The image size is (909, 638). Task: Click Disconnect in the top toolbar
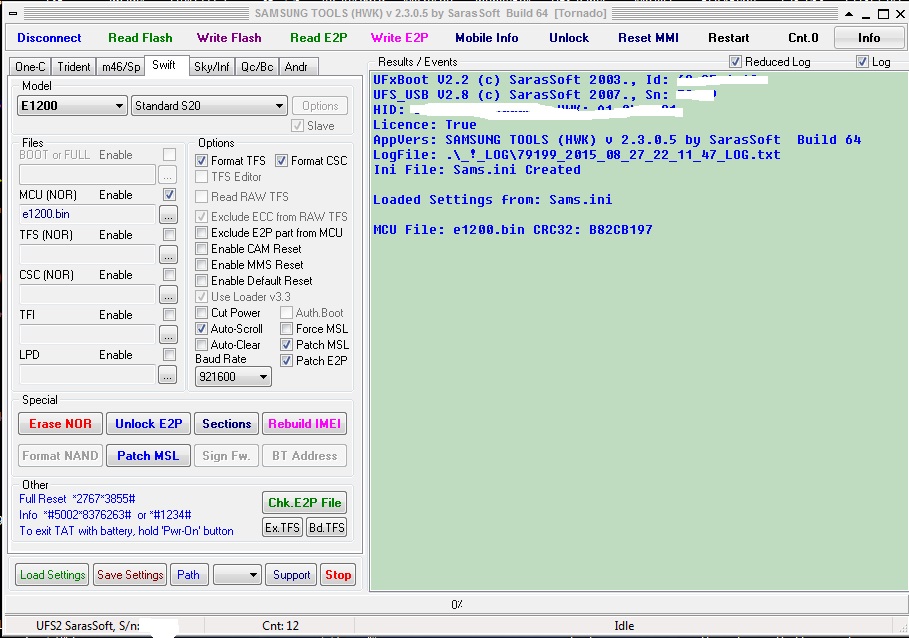pyautogui.click(x=49, y=38)
